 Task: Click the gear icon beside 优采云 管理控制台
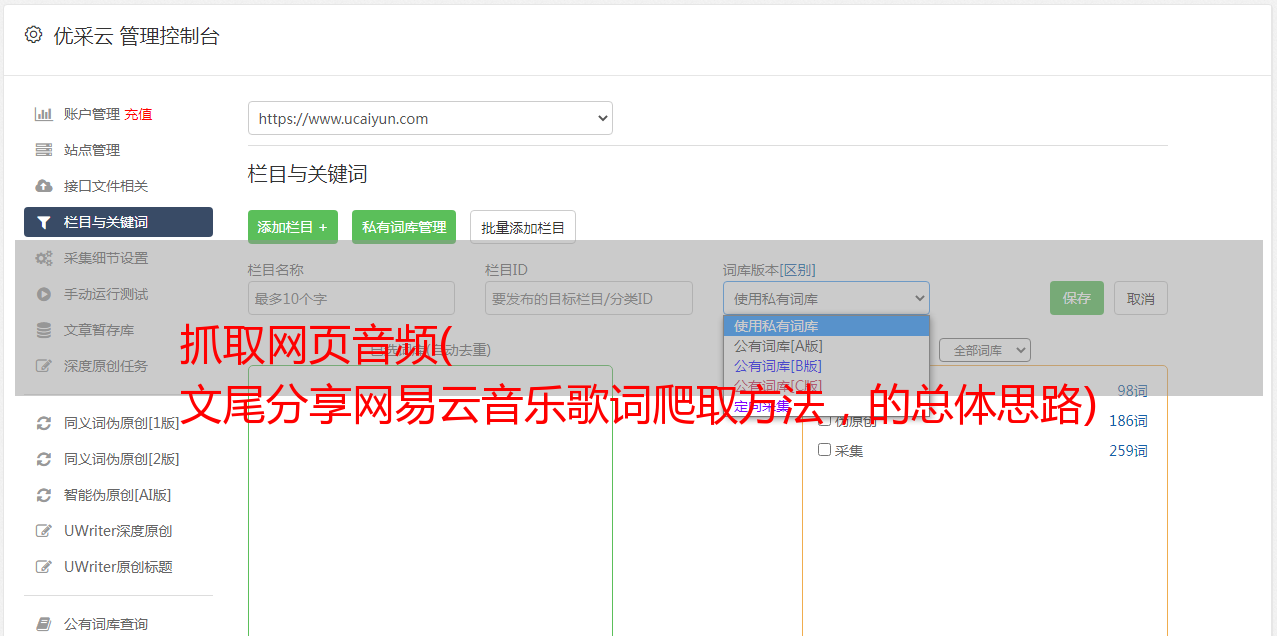[33, 35]
